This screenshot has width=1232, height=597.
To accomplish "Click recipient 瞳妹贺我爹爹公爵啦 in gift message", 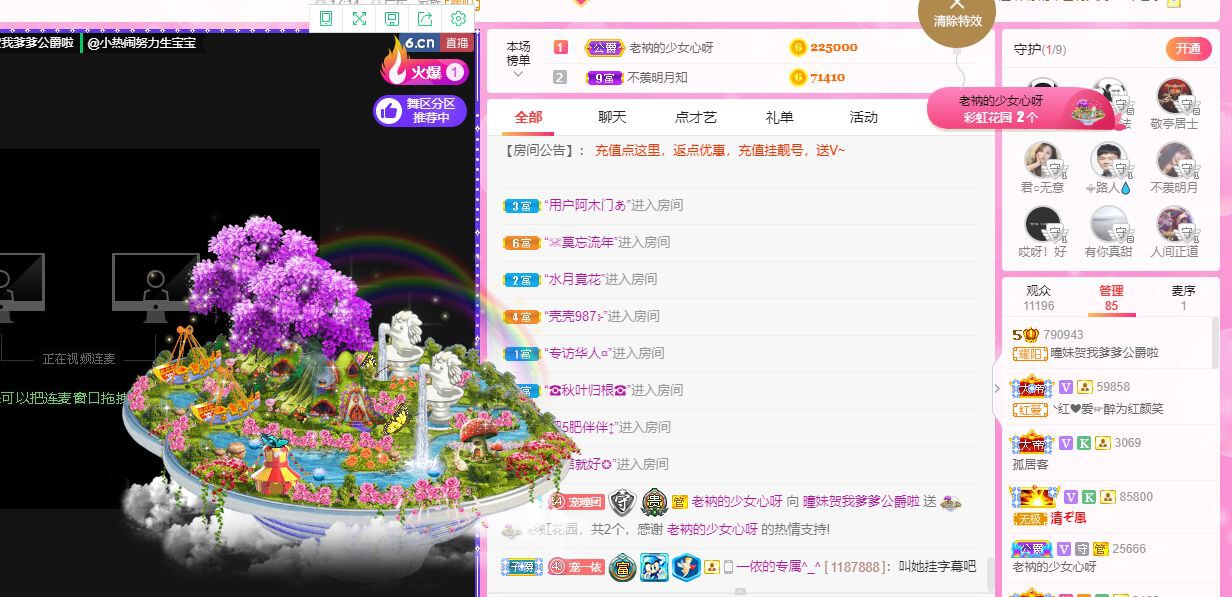I will pos(861,501).
